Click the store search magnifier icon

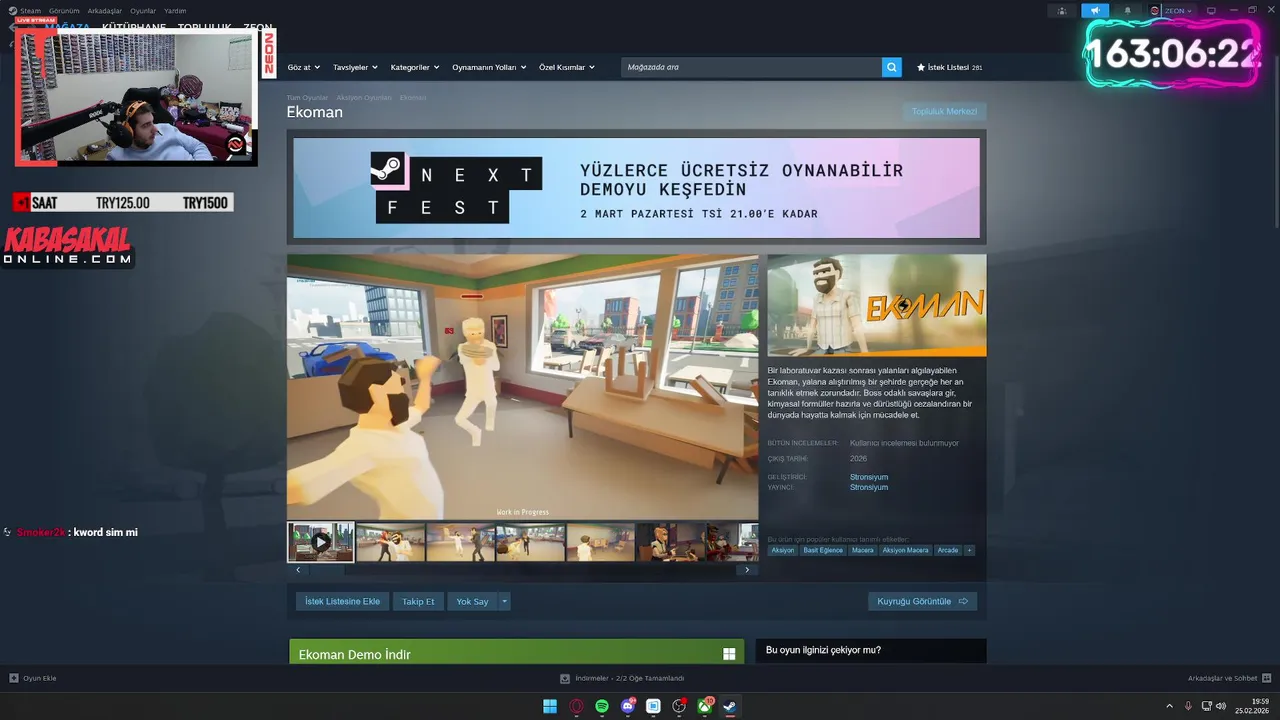tap(892, 67)
